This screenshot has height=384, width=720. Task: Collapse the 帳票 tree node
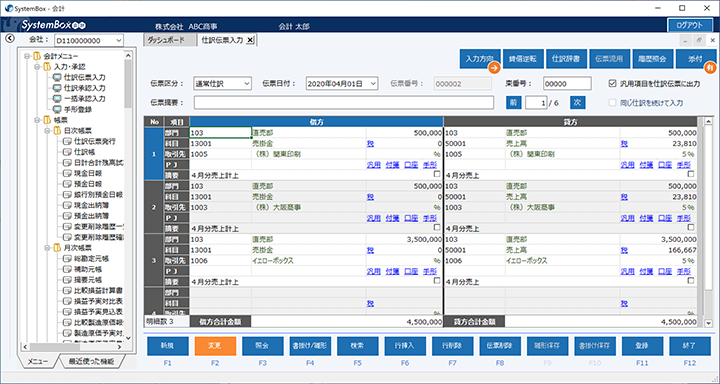point(37,120)
